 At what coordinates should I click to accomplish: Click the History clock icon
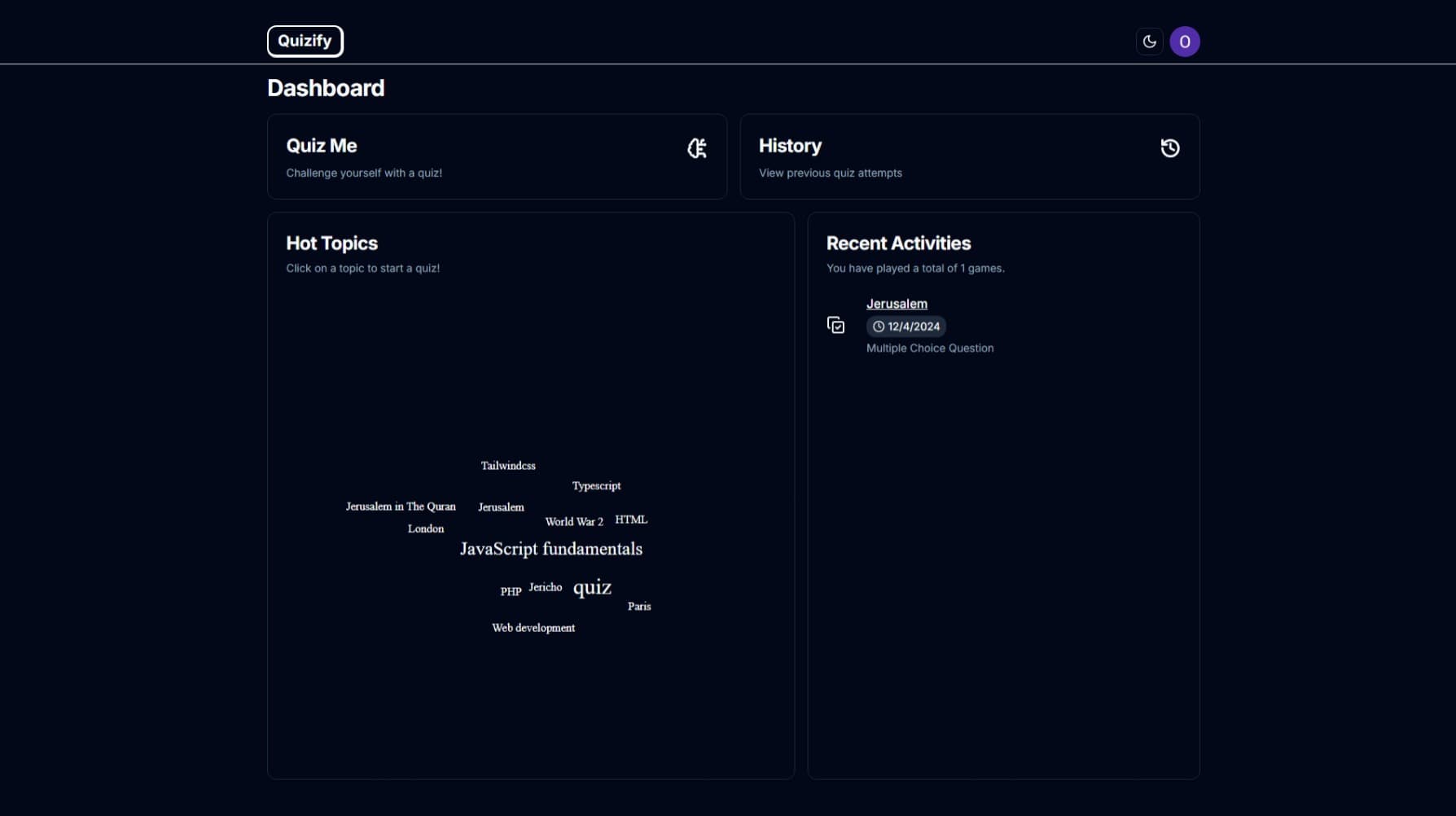(x=1169, y=148)
